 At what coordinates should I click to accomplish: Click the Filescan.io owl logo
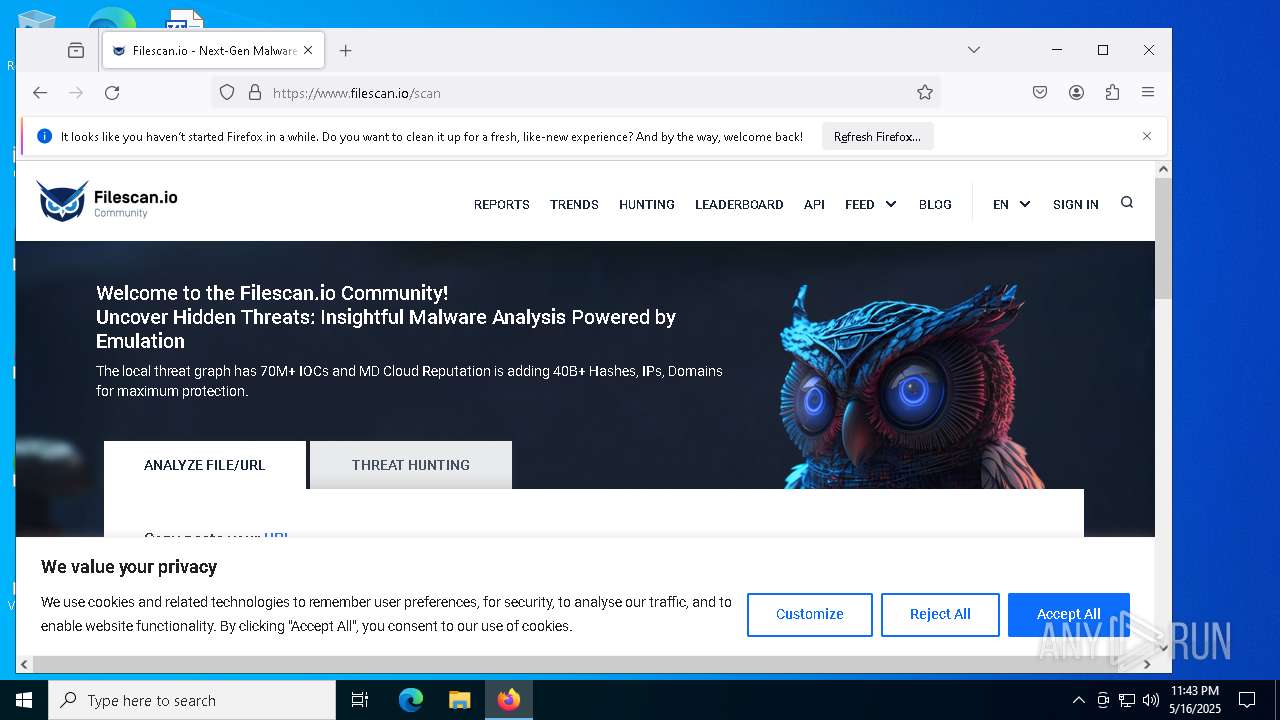[107, 201]
